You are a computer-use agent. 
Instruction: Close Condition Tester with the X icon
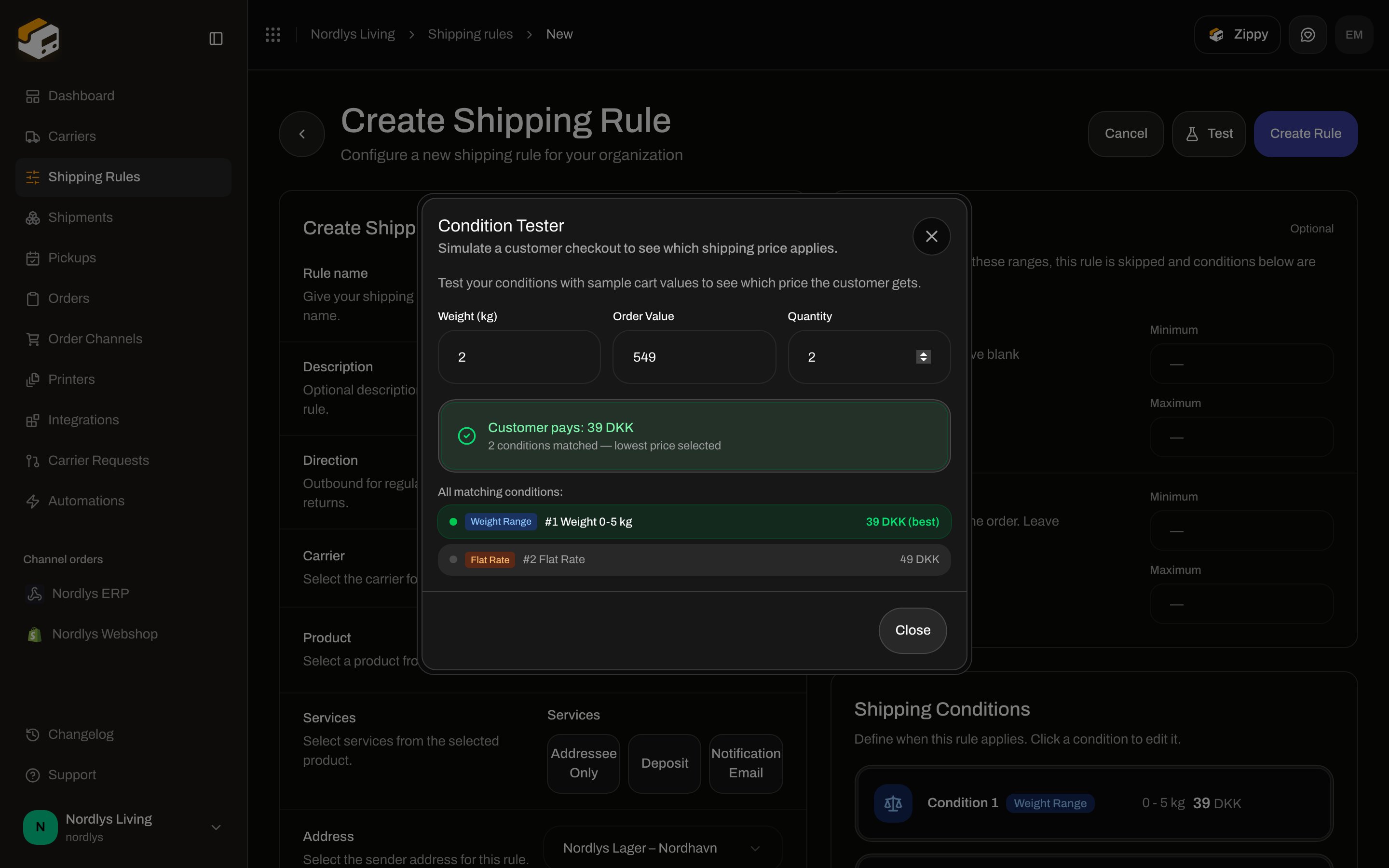[x=932, y=236]
